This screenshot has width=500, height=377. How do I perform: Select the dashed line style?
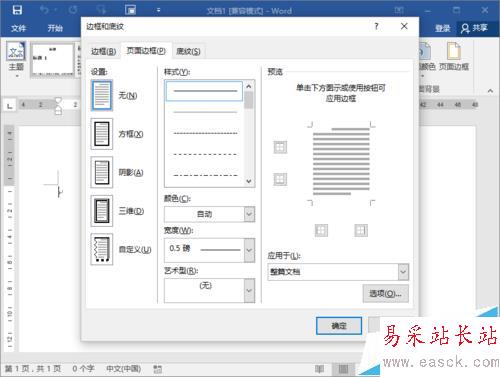pos(205,154)
